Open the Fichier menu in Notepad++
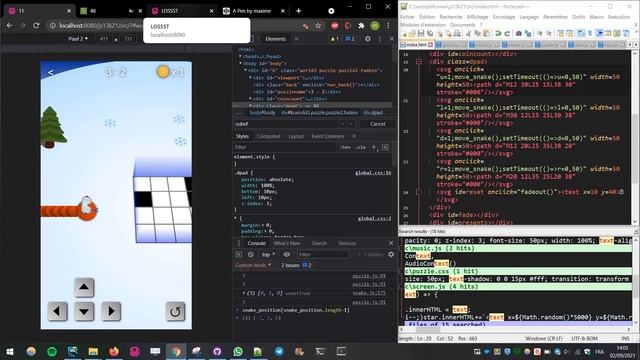Image resolution: width=640 pixels, height=360 pixels. pyautogui.click(x=407, y=17)
